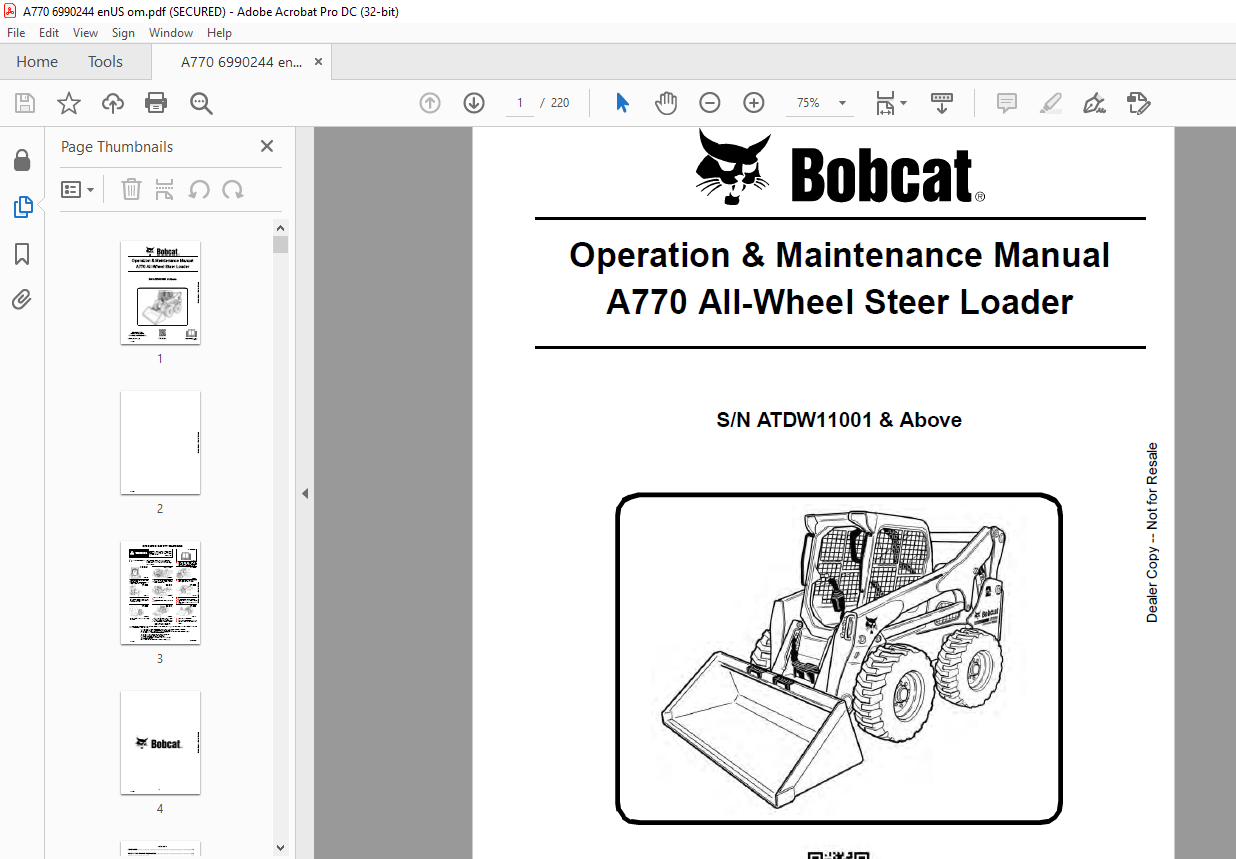Click thumbnails scrollbar down arrow
This screenshot has height=859, width=1236.
[x=280, y=849]
